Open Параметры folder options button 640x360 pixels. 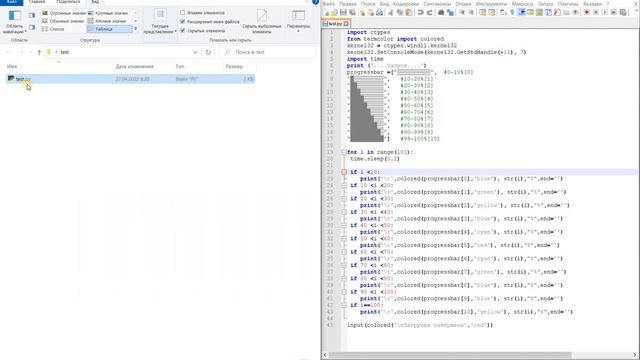pos(298,22)
